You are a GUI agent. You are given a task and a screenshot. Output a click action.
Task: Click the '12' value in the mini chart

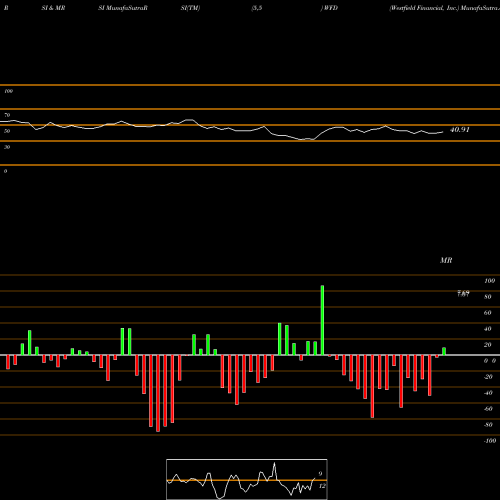point(322,486)
